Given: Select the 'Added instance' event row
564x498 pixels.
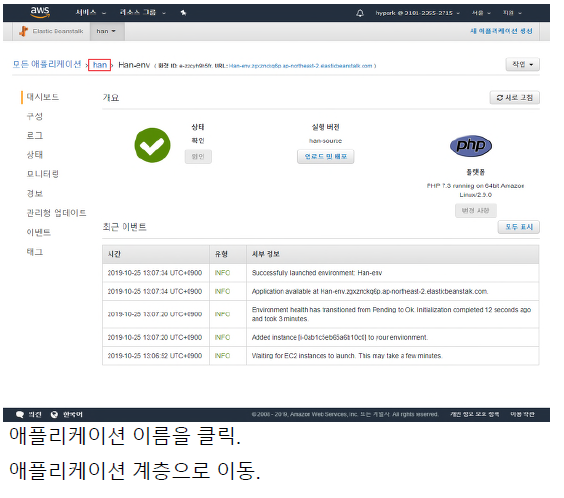Looking at the screenshot, I should click(x=320, y=337).
